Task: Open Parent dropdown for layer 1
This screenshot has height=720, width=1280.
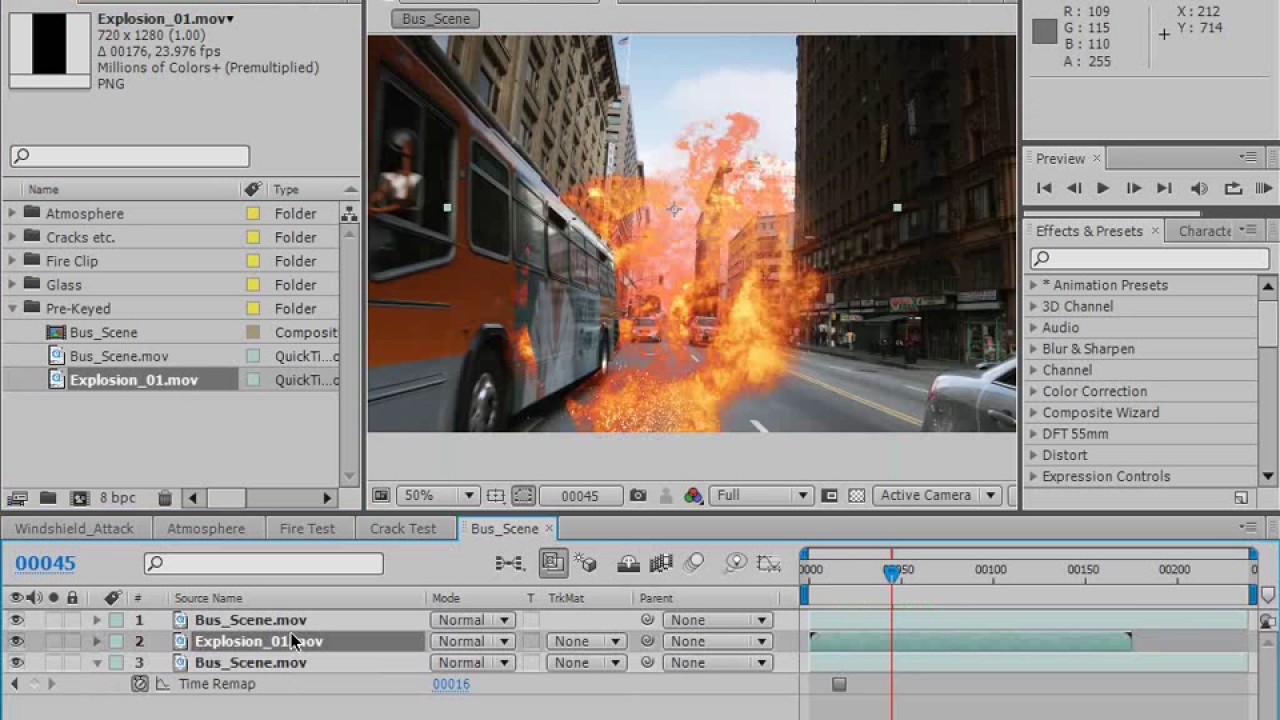Action: point(716,620)
